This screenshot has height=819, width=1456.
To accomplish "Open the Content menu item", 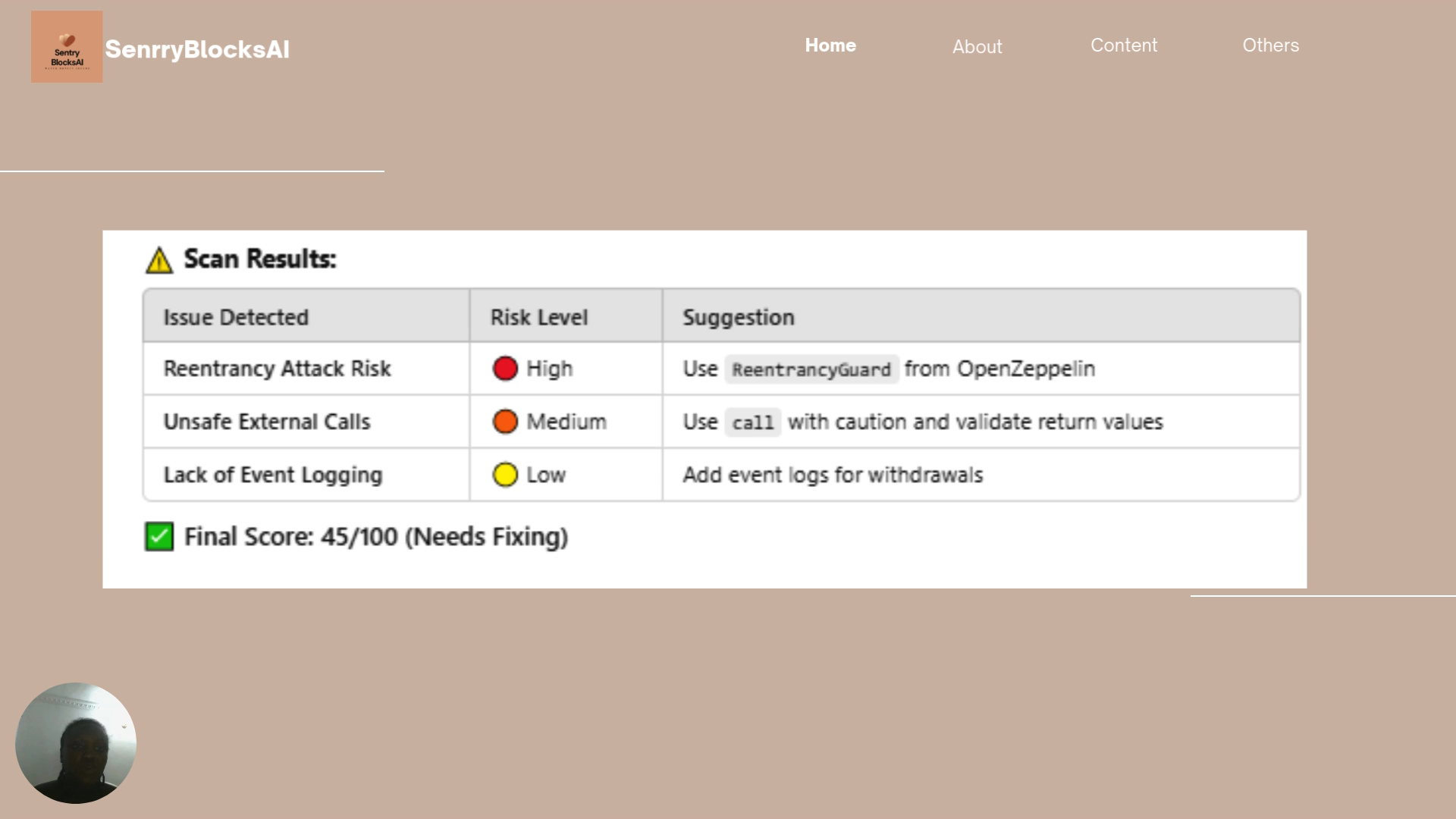I will [x=1124, y=45].
